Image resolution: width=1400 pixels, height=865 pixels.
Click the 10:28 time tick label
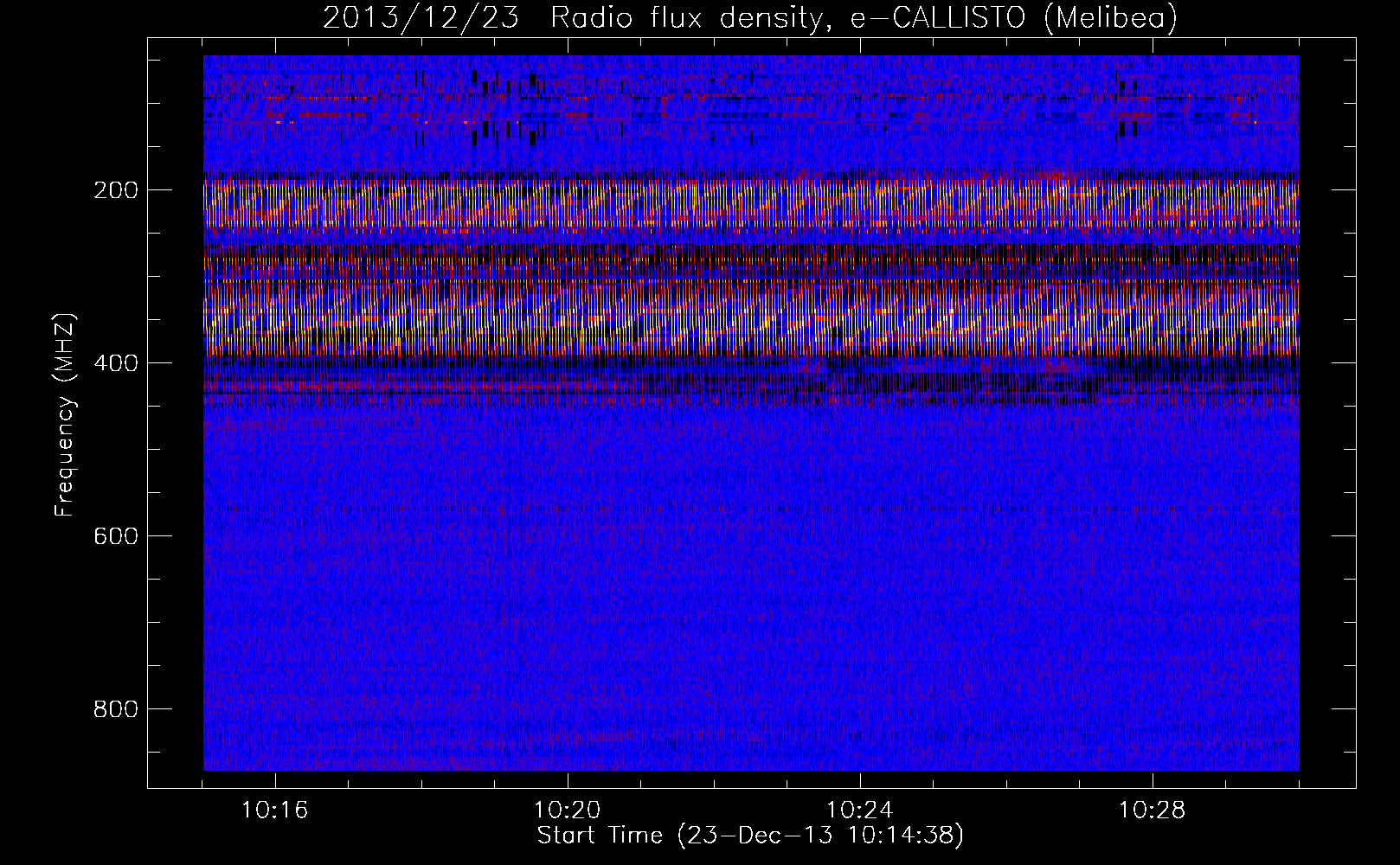pyautogui.click(x=1153, y=811)
